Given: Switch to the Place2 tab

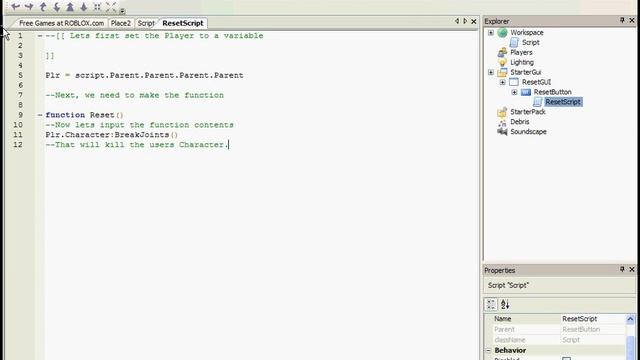Looking at the screenshot, I should (121, 23).
